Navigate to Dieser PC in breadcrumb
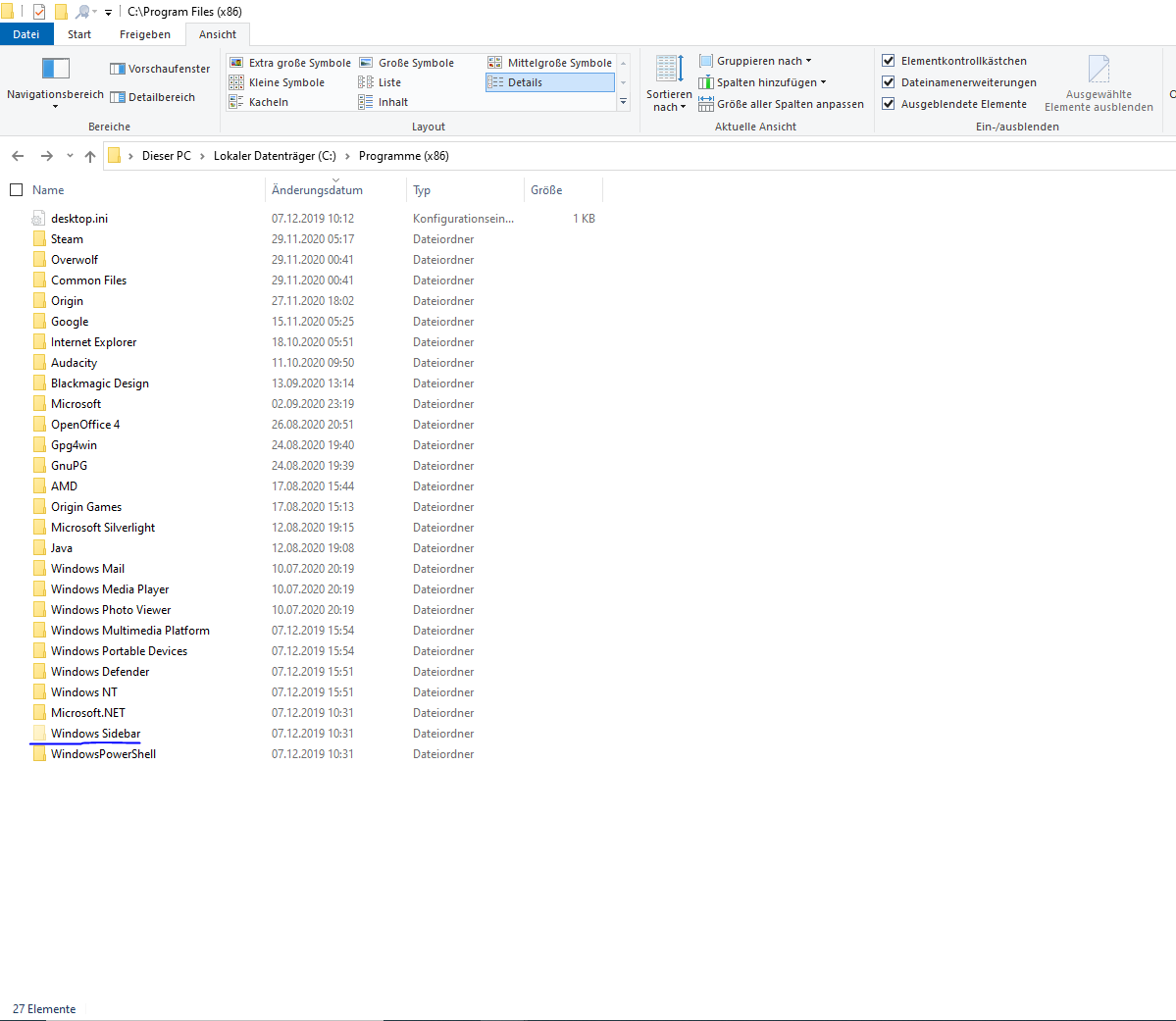Viewport: 1176px width, 1021px height. (167, 156)
